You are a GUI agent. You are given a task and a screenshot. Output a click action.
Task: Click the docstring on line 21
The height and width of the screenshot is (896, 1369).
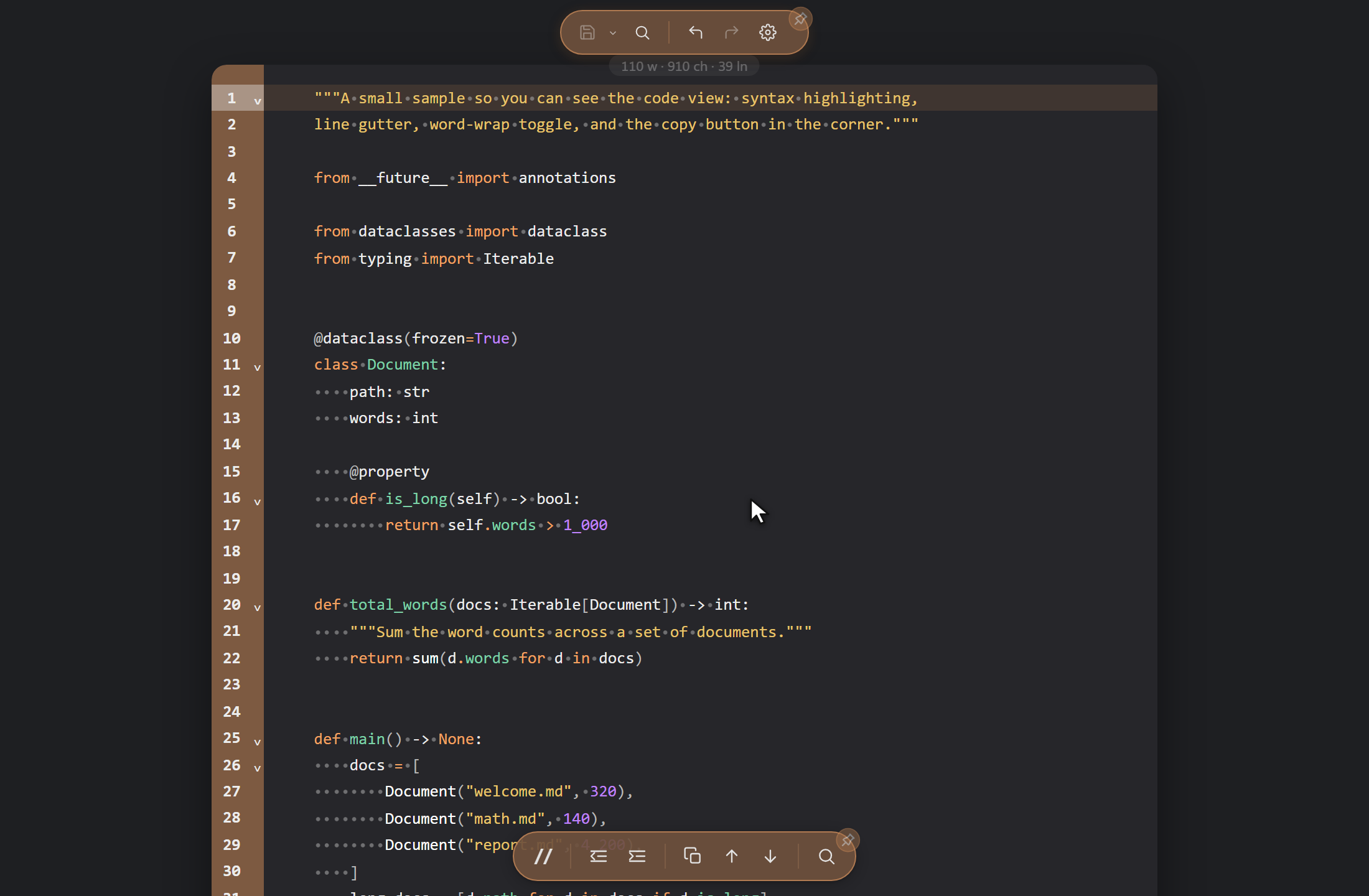[x=581, y=632]
